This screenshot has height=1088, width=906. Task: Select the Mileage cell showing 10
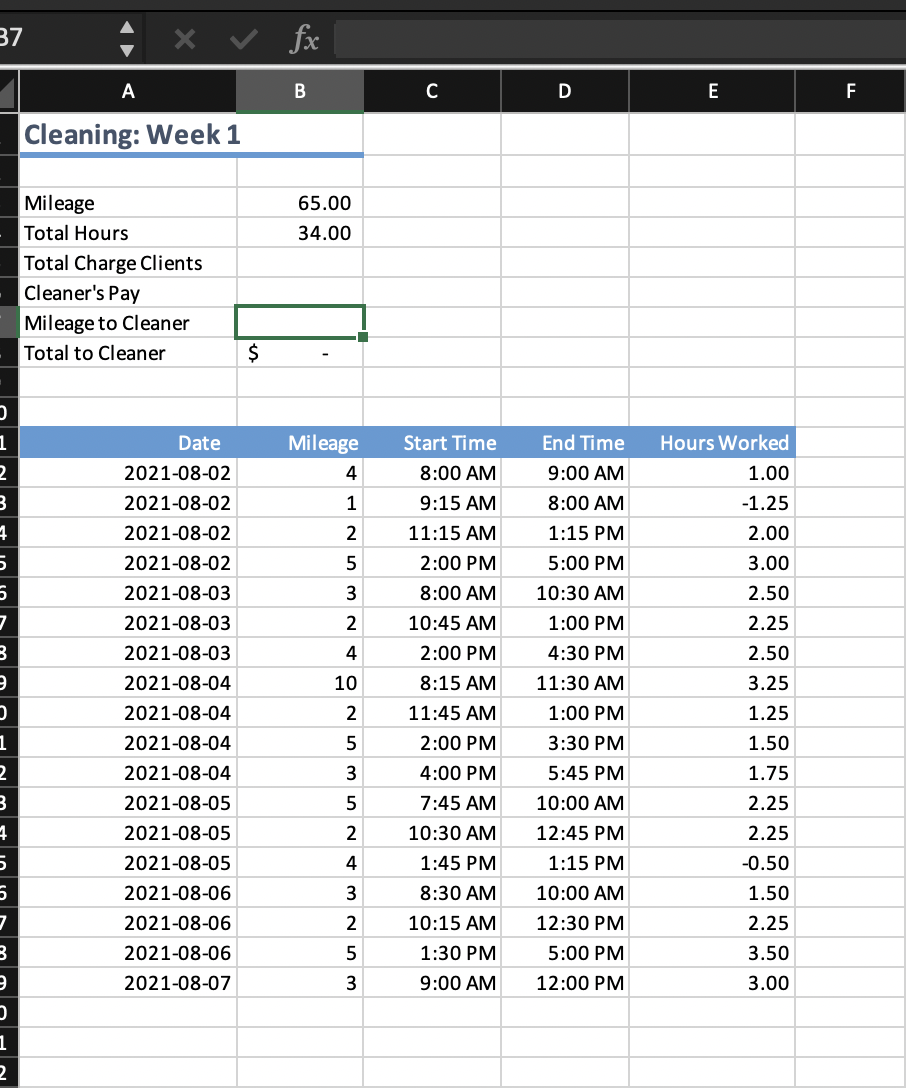pos(299,682)
